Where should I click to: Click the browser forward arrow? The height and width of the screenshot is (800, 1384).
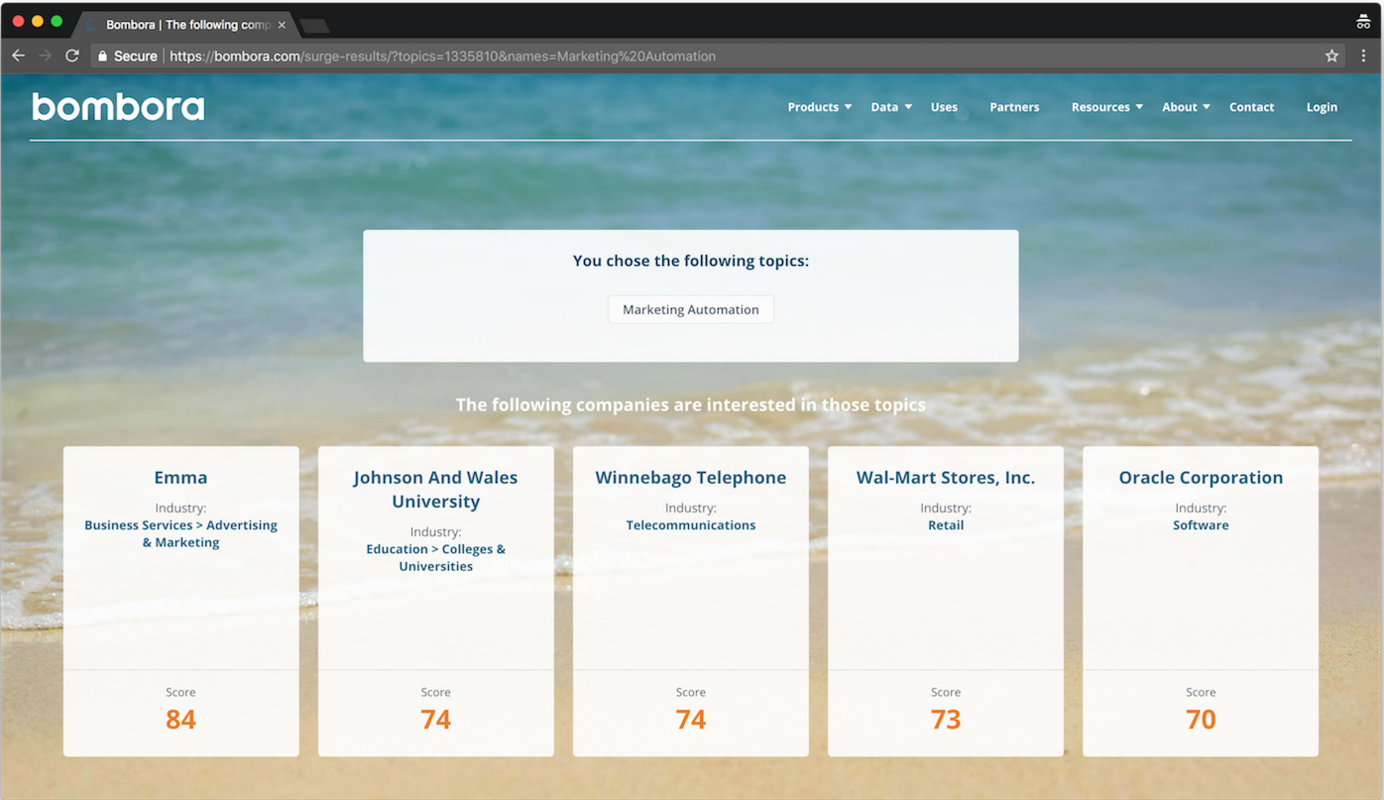click(45, 55)
